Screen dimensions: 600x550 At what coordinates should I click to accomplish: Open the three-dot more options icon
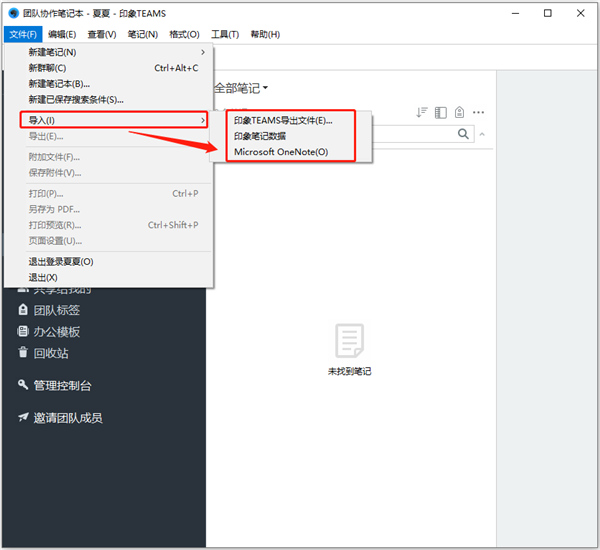click(479, 112)
